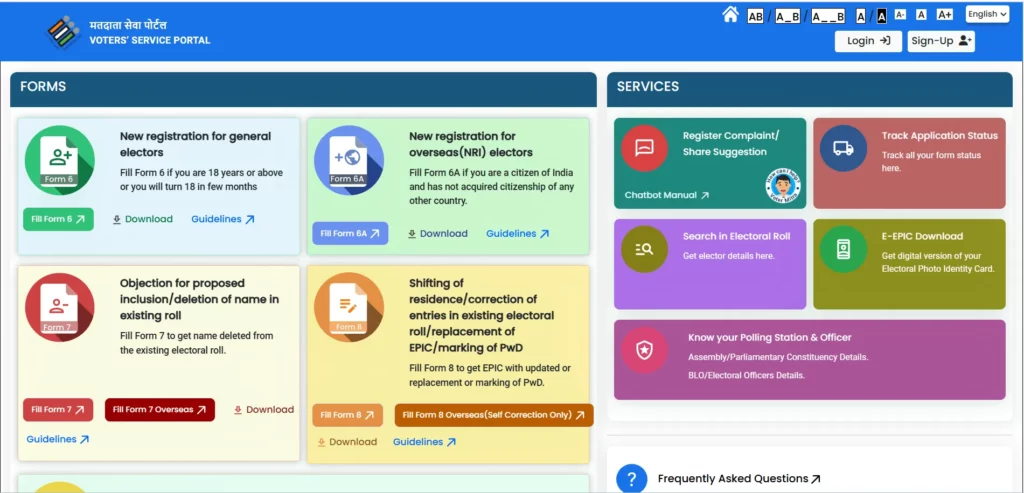Click Fill Form 7 button
This screenshot has height=493, width=1024.
(58, 409)
